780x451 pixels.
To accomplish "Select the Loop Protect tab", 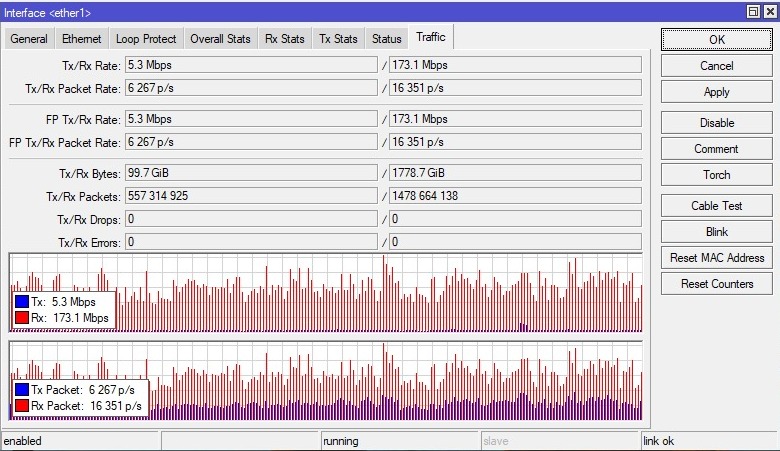I will coord(146,39).
